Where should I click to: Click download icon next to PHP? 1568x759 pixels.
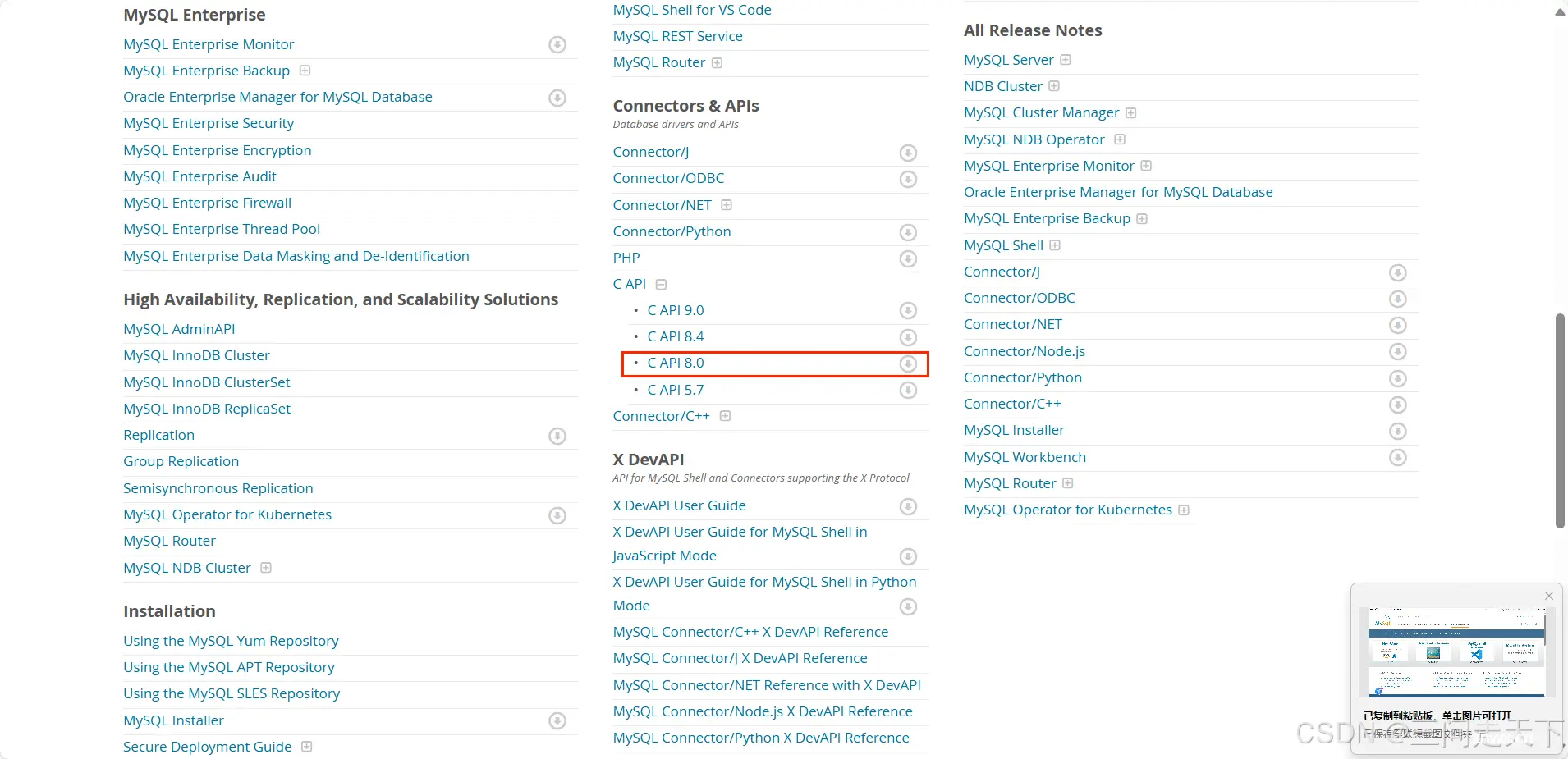(908, 258)
